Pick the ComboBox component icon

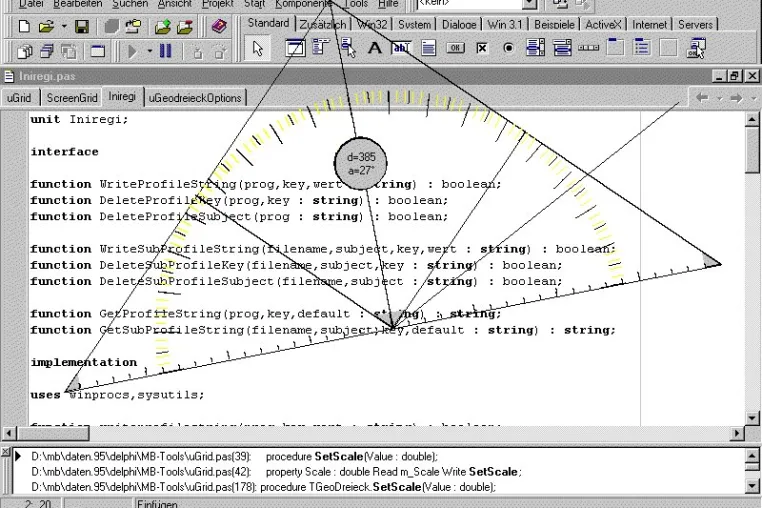[x=562, y=48]
